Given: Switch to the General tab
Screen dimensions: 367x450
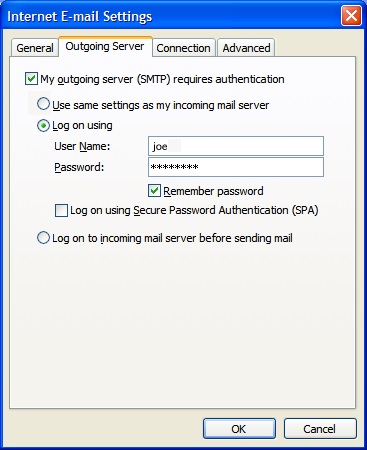Looking at the screenshot, I should click(x=35, y=48).
